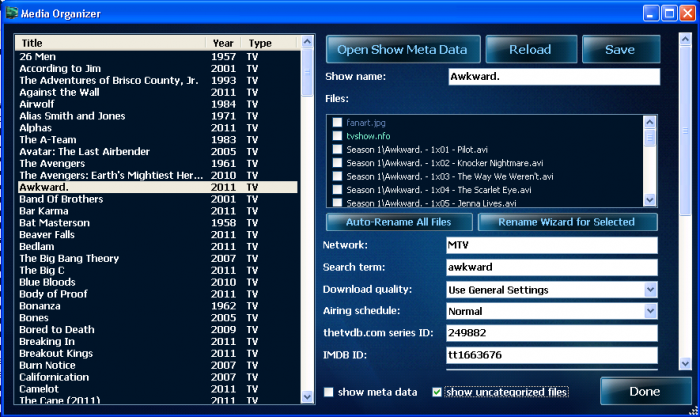This screenshot has width=700, height=417.
Task: Select Alias Smith and Jones
Action: pos(158,116)
